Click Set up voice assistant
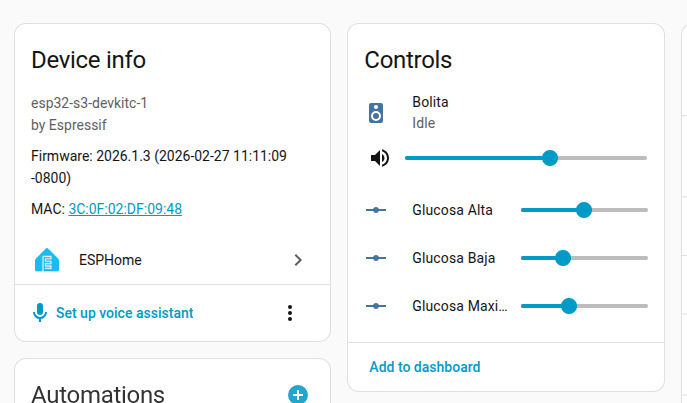Screen dimensions: 687x403 (x=124, y=313)
